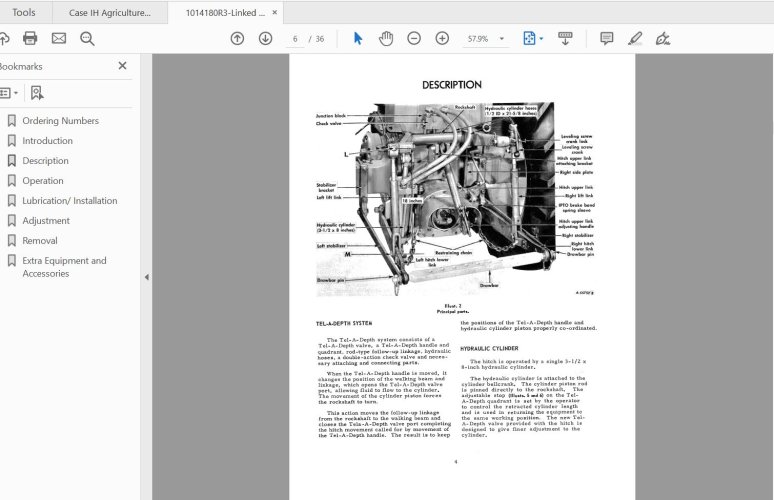
Task: Close the Bookmarks panel
Action: click(x=122, y=66)
